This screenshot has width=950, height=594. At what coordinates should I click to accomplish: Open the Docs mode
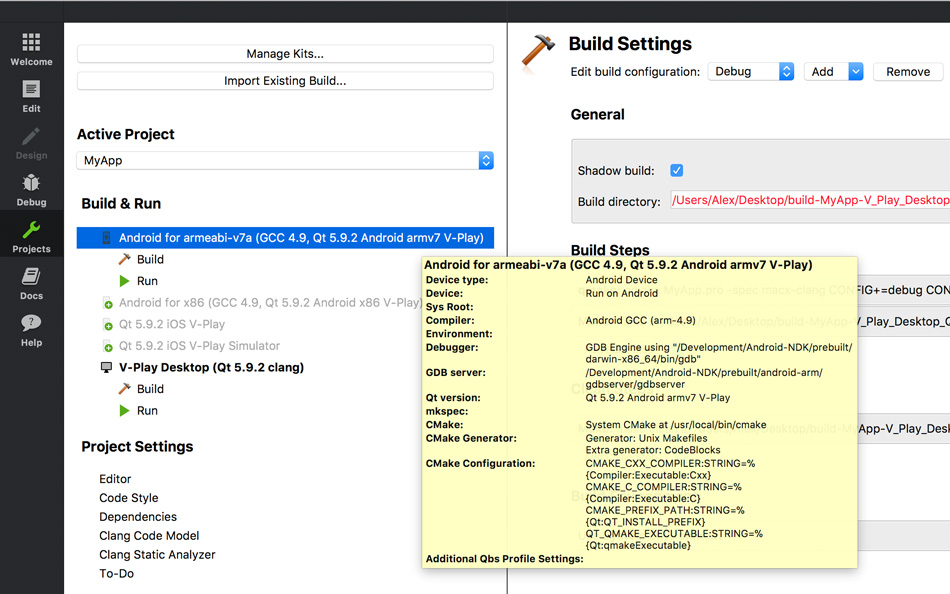tap(32, 284)
